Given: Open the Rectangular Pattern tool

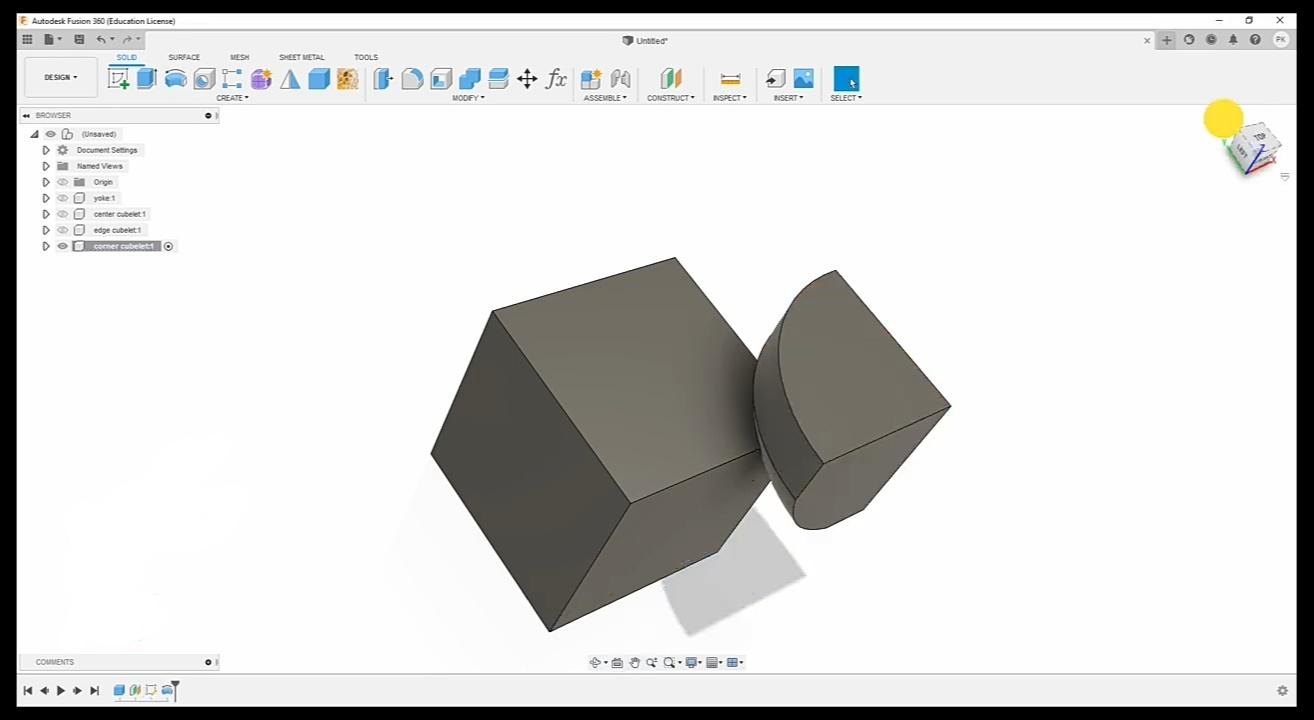Looking at the screenshot, I should [x=232, y=79].
